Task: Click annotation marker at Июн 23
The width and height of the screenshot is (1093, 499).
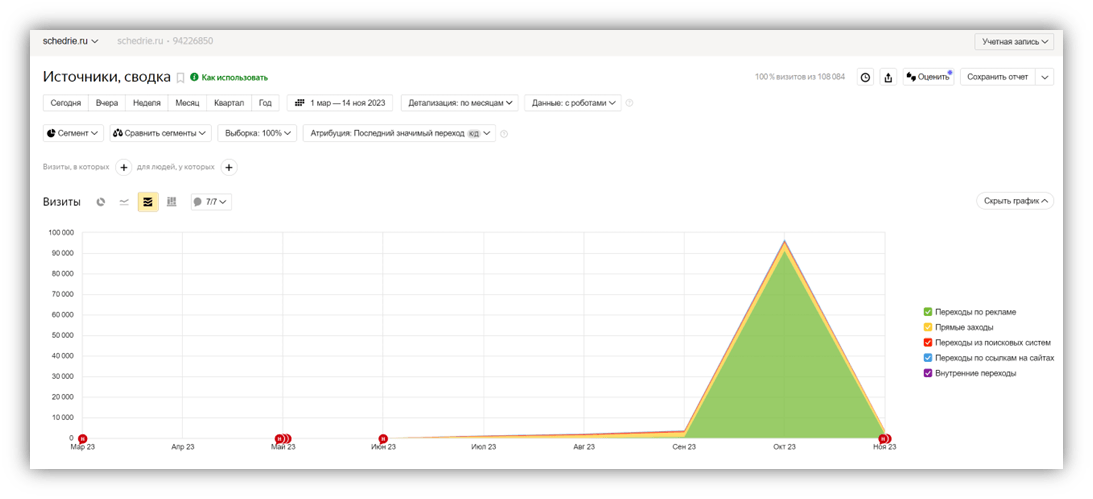Action: pyautogui.click(x=383, y=438)
